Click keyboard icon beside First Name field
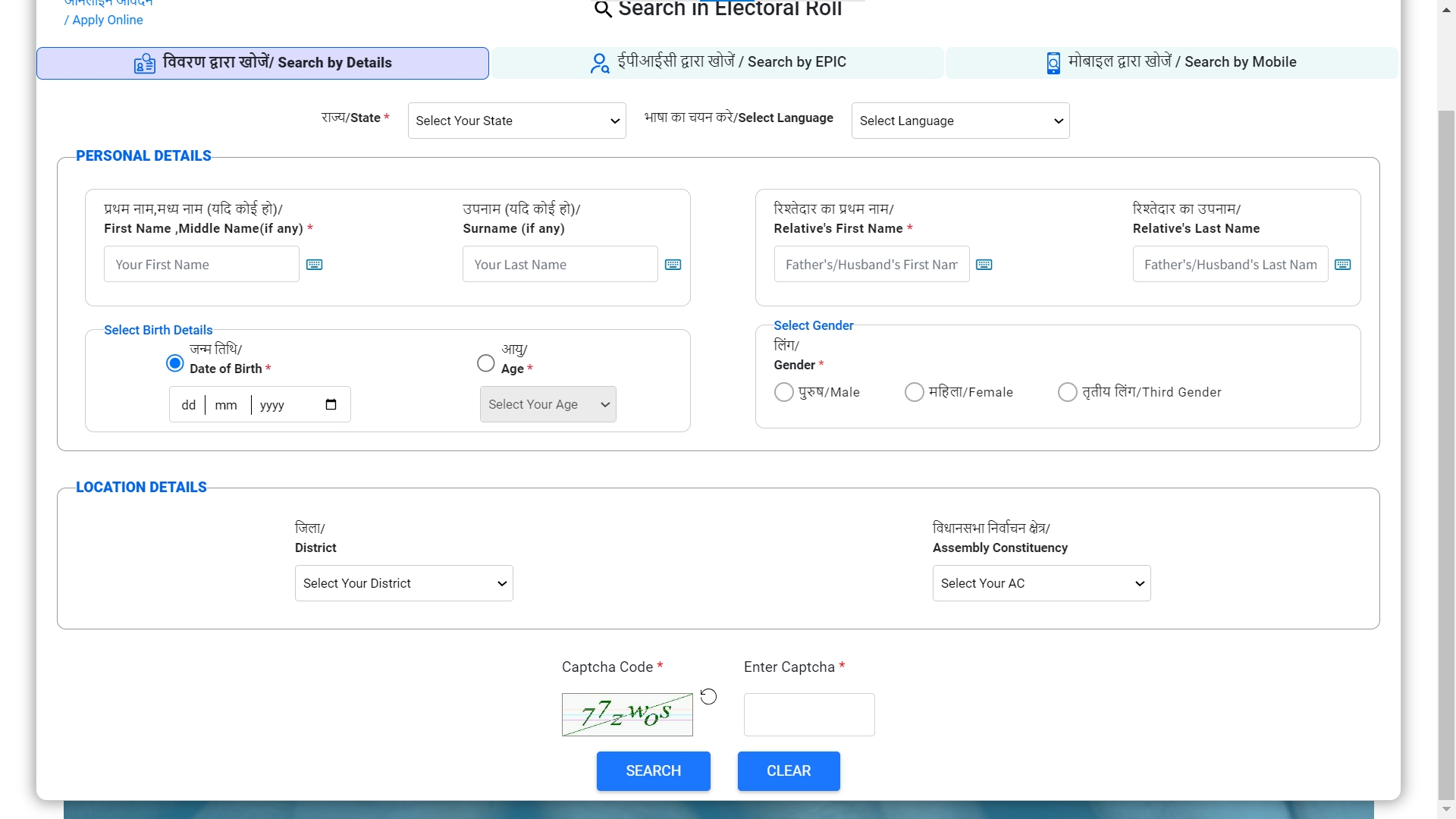The width and height of the screenshot is (1456, 819). pos(314,265)
